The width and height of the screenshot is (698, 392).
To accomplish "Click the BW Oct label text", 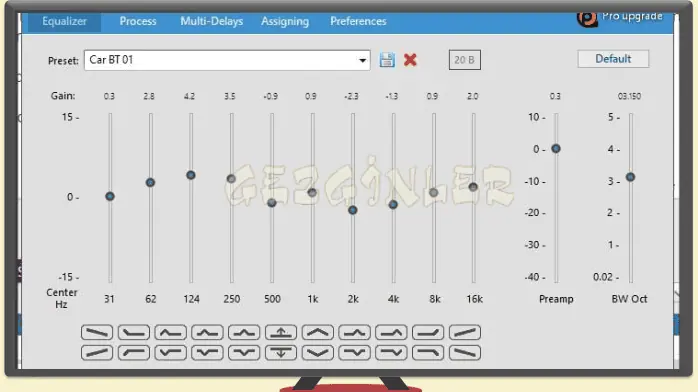I will pyautogui.click(x=629, y=299).
